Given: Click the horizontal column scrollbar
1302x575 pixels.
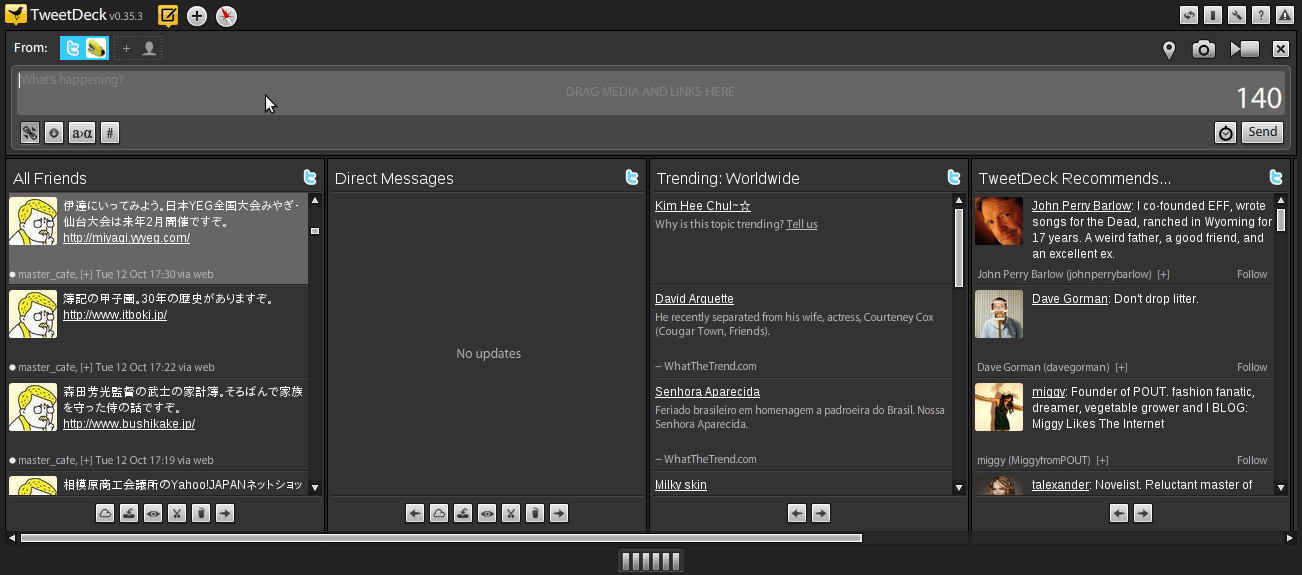Looking at the screenshot, I should pos(441,538).
